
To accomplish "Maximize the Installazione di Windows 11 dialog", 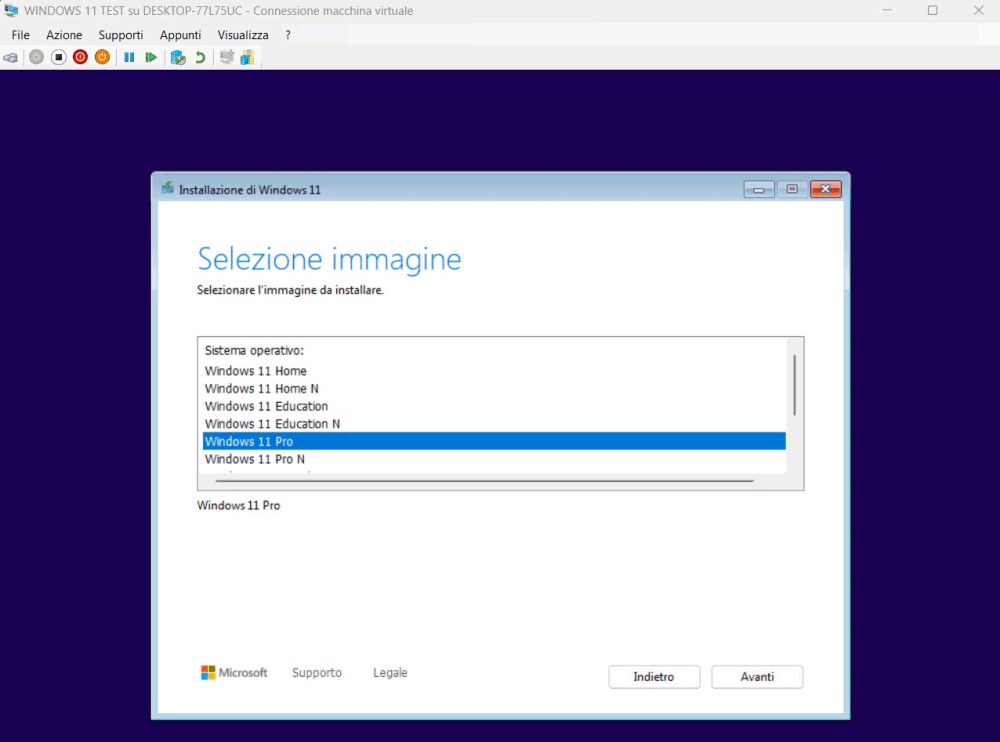I will pyautogui.click(x=792, y=189).
